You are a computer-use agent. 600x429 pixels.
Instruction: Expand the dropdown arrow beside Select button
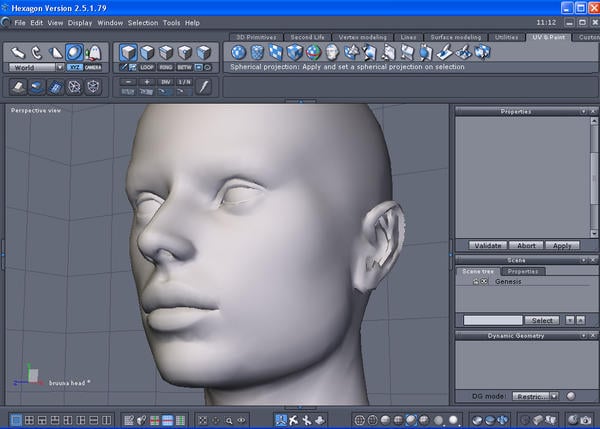[569, 320]
